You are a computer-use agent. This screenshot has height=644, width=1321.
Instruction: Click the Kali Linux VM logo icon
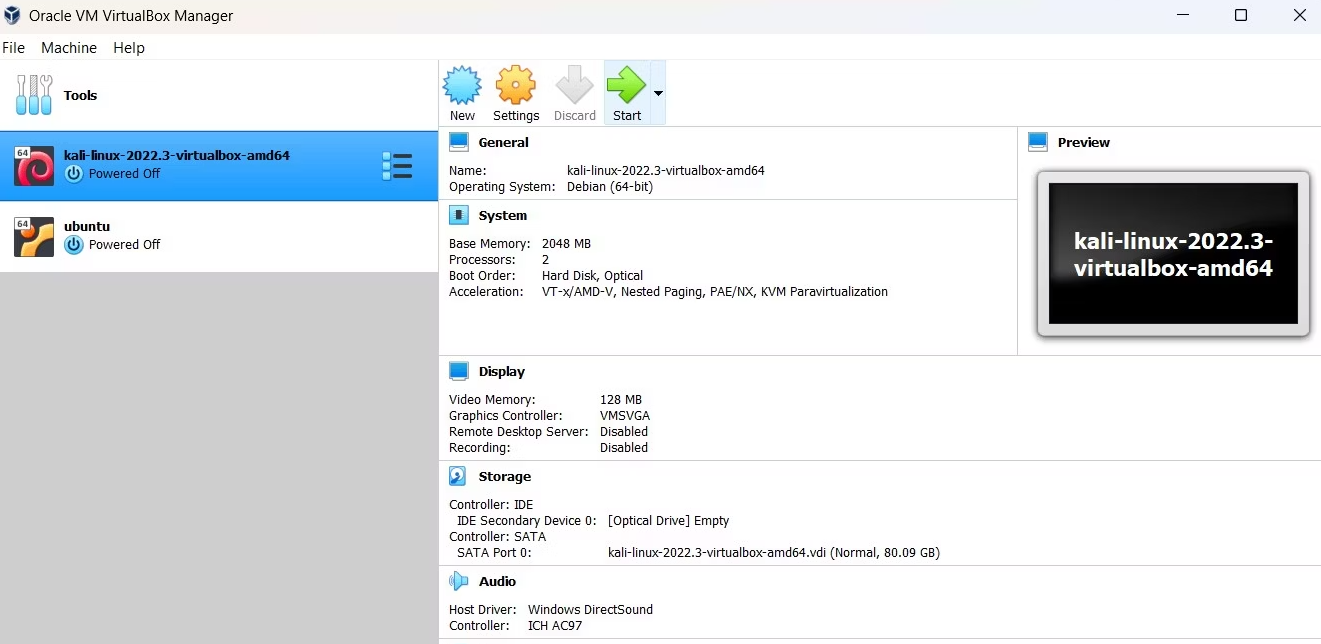pyautogui.click(x=34, y=166)
